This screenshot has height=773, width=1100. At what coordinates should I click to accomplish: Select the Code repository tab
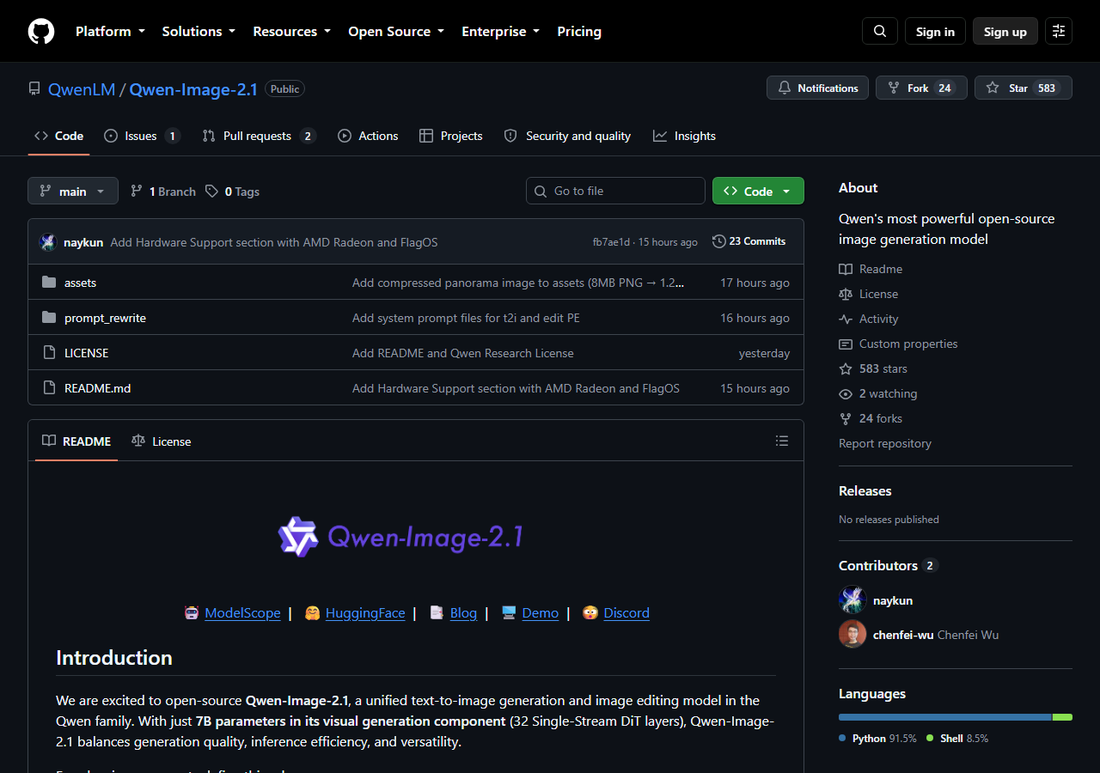(x=60, y=136)
